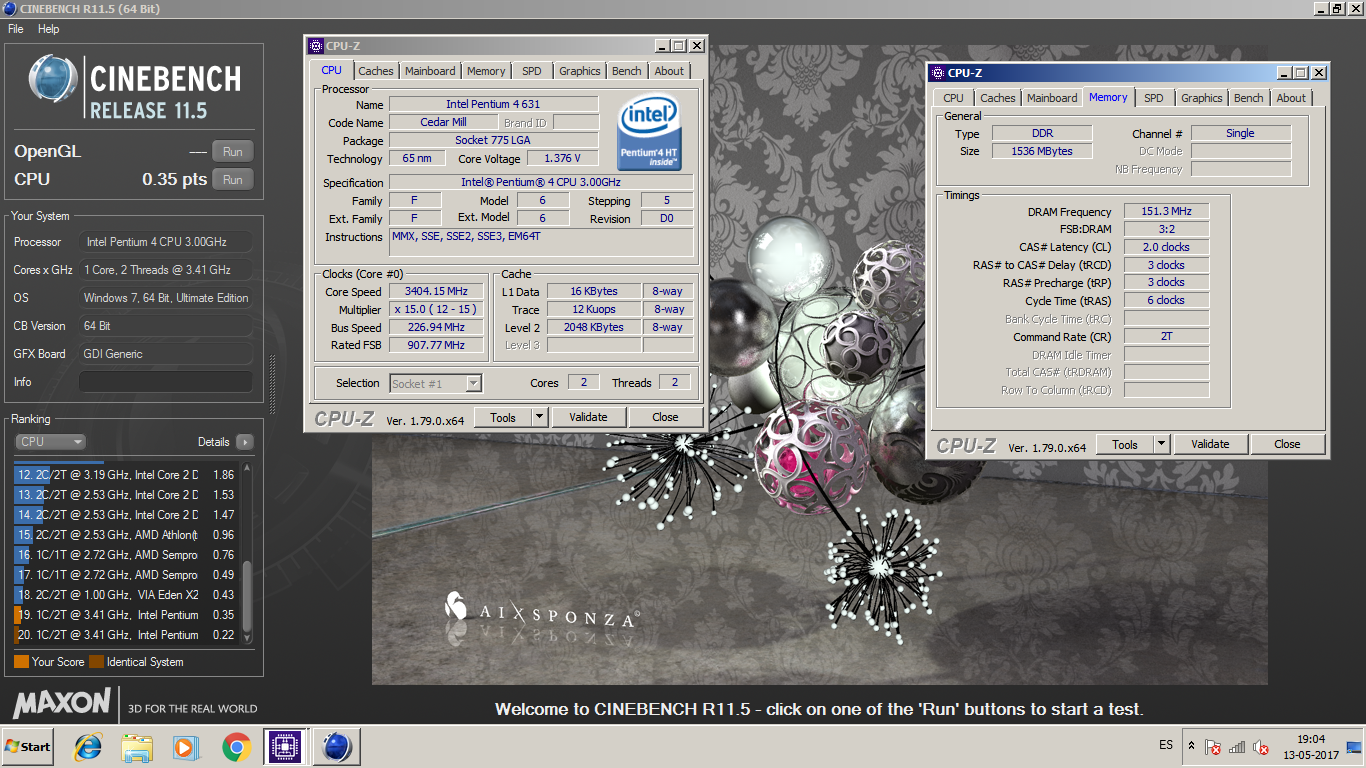Click the Cinebench sphere logo icon
The height and width of the screenshot is (768, 1366).
point(53,80)
